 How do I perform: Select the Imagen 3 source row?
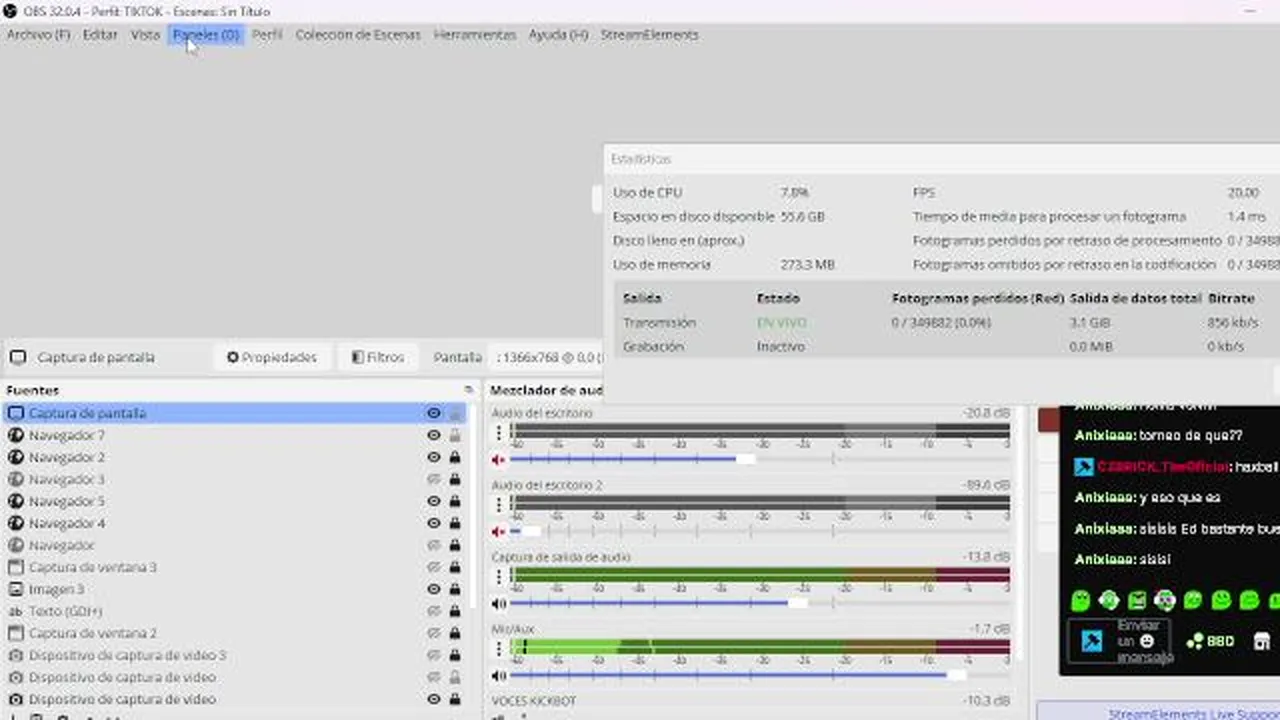pyautogui.click(x=235, y=589)
